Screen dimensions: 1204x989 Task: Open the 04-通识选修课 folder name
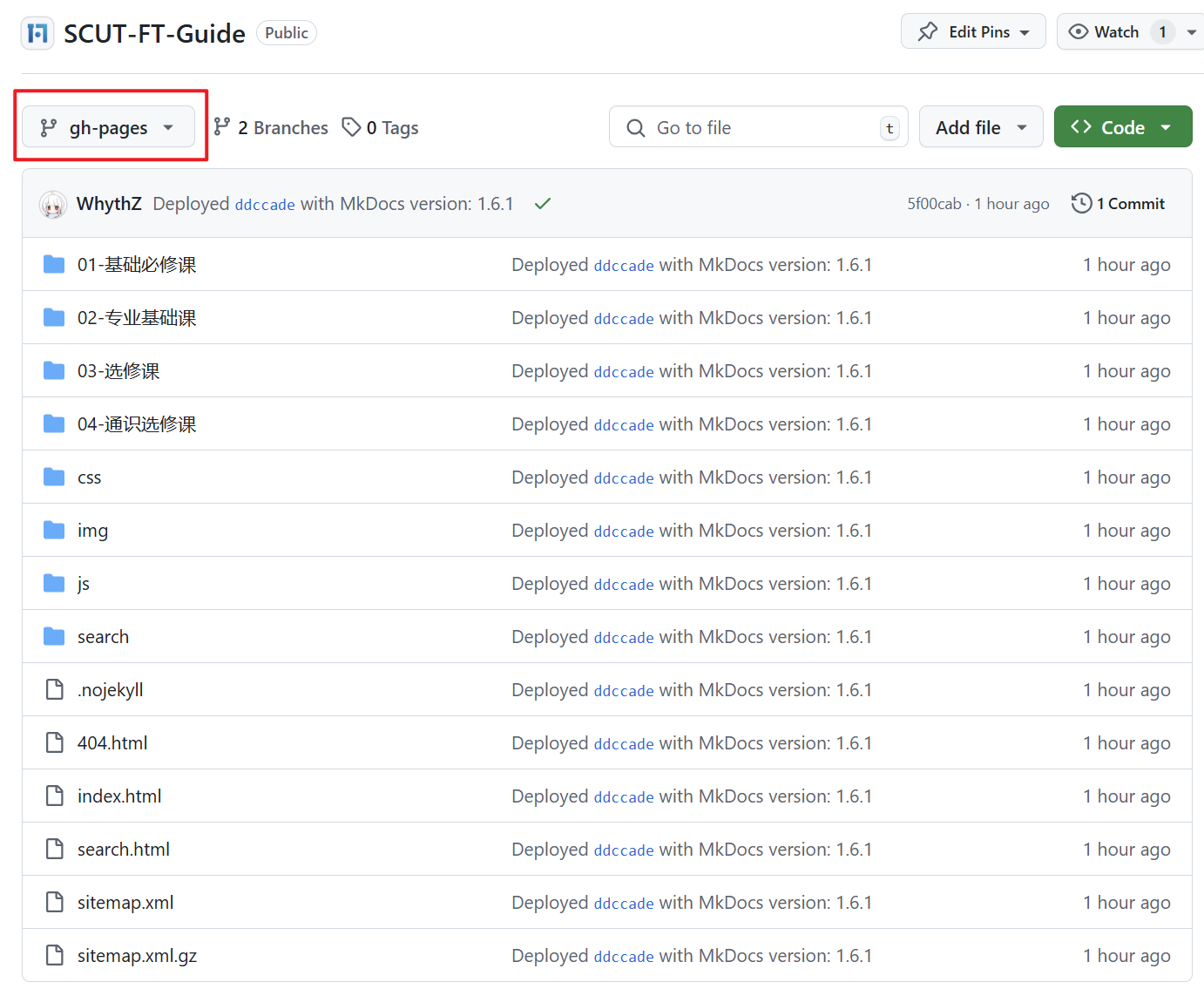point(137,424)
